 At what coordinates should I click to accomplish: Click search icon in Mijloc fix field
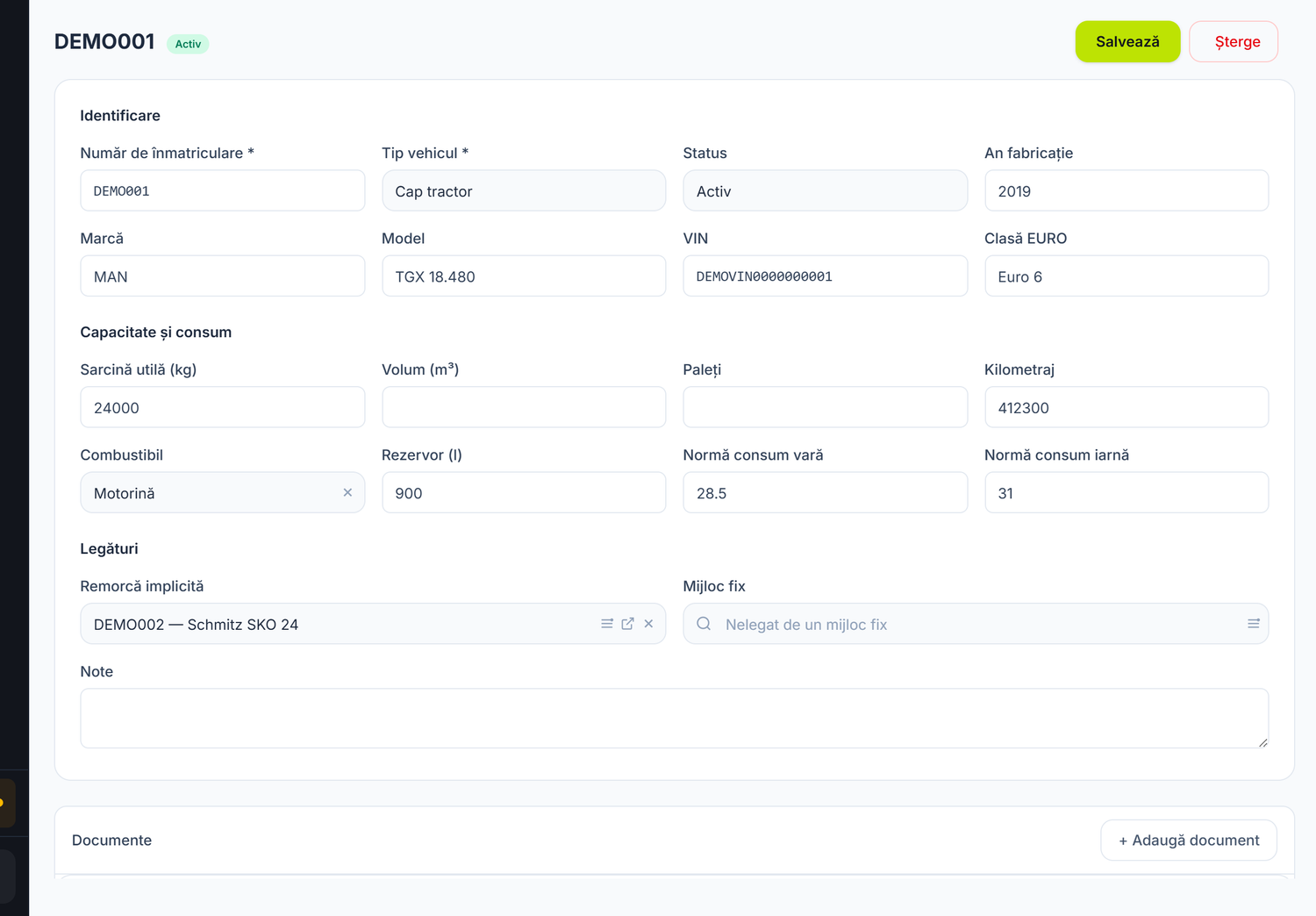(x=704, y=624)
